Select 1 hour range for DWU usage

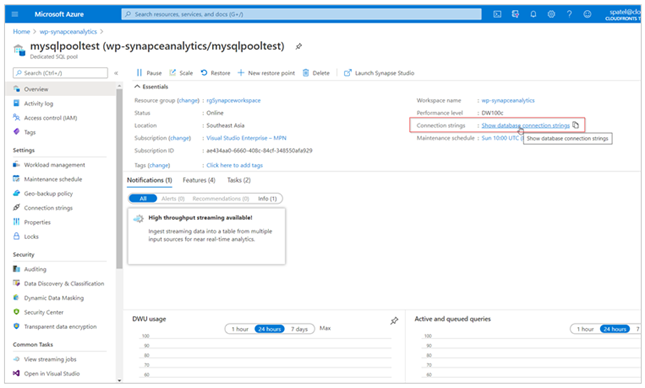click(240, 329)
